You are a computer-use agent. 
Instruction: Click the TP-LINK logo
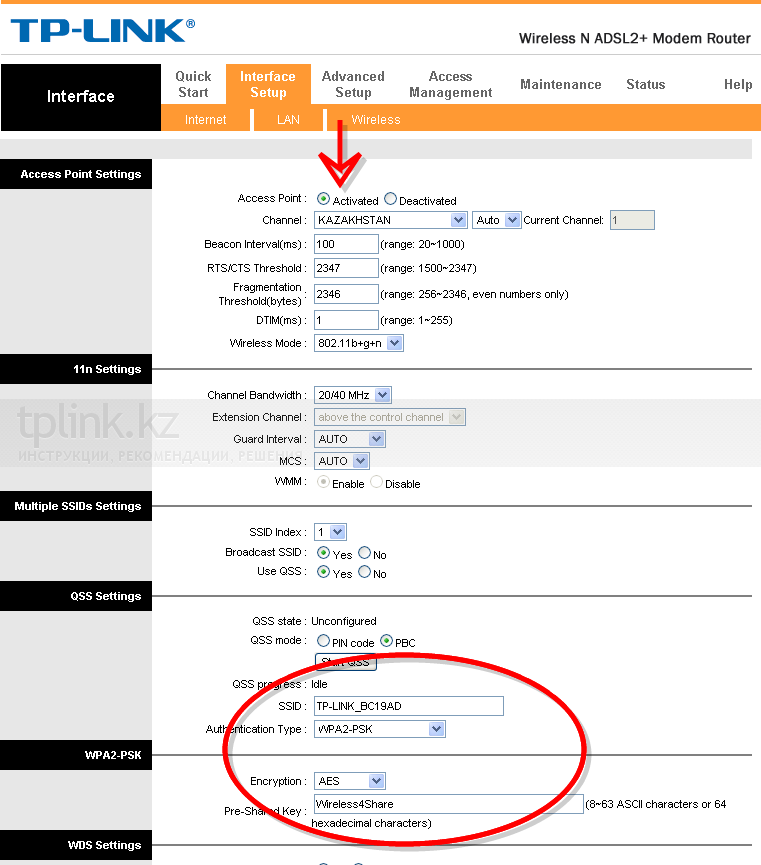click(103, 31)
